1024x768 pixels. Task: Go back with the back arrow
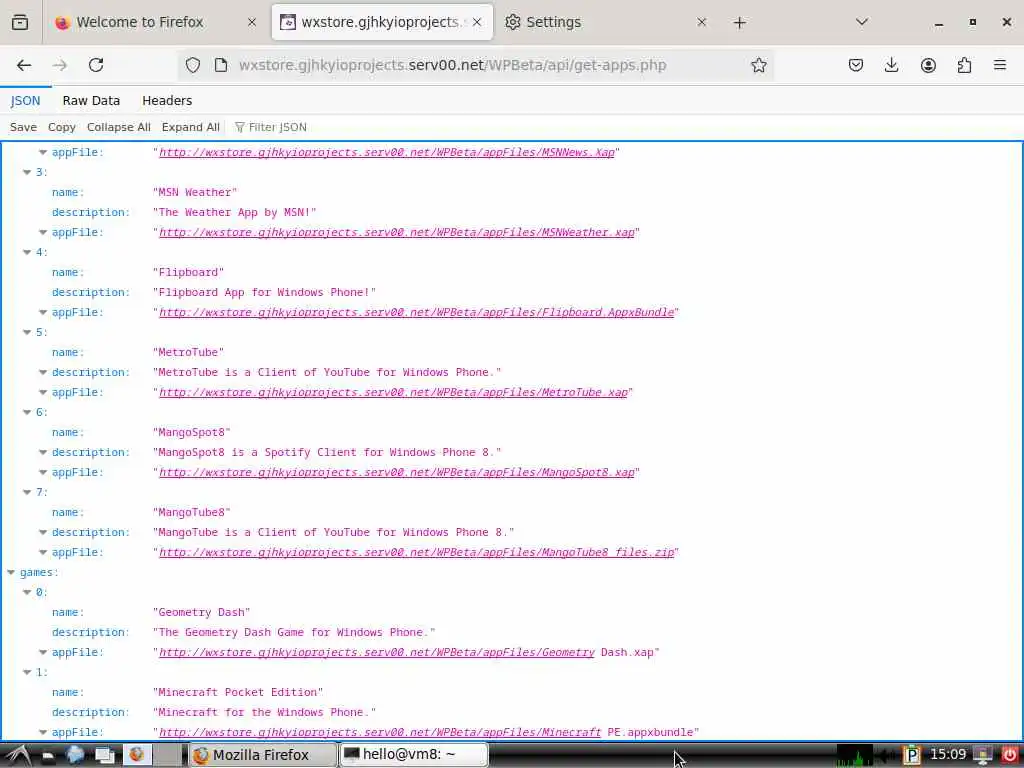24,65
